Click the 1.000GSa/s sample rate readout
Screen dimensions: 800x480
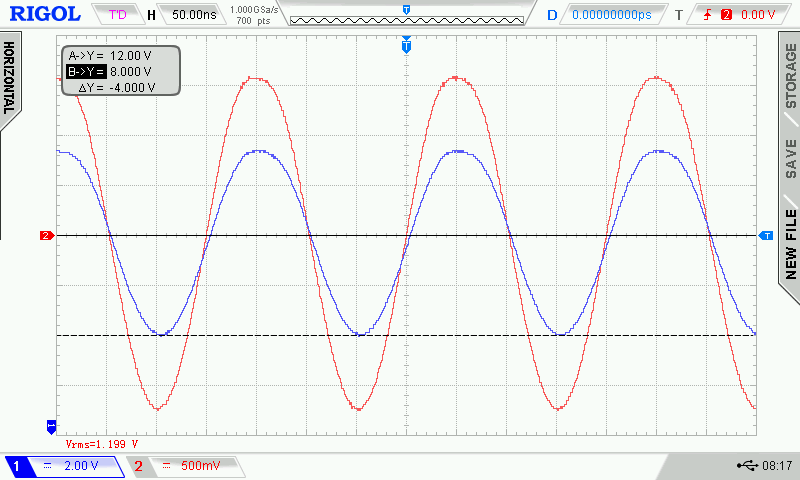(254, 10)
